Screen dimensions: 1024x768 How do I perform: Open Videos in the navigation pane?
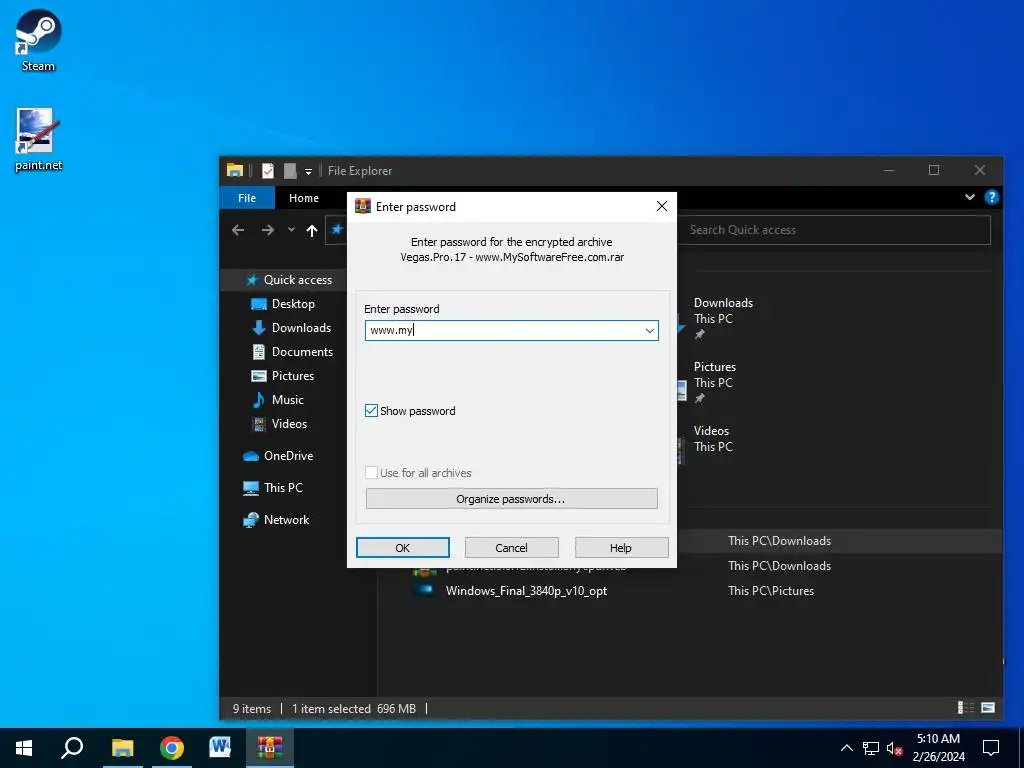click(289, 424)
